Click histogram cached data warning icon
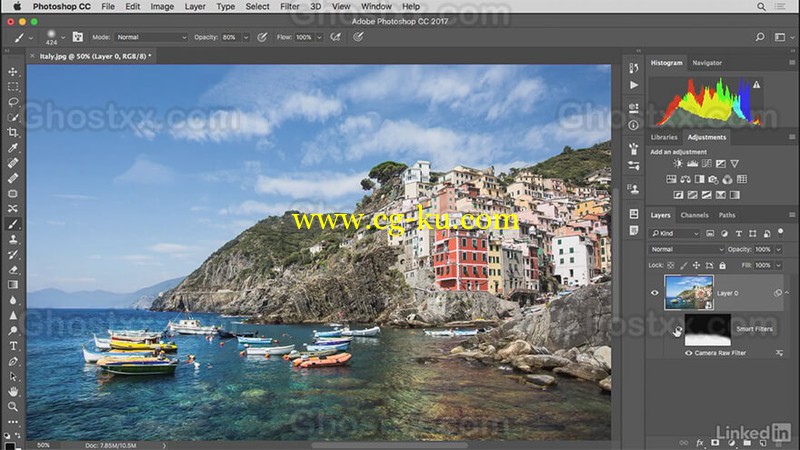Viewport: 800px width, 450px height. coord(757,85)
